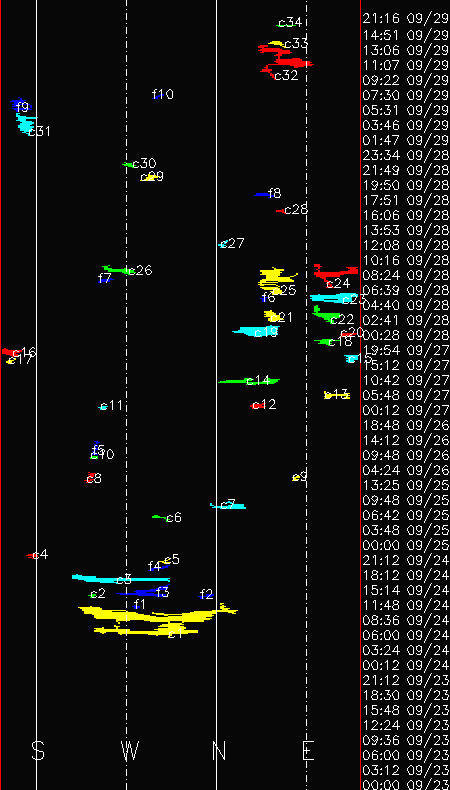Select the 21:16 09/29 timestamp
Screen dimensions: 450x790
click(406, 19)
